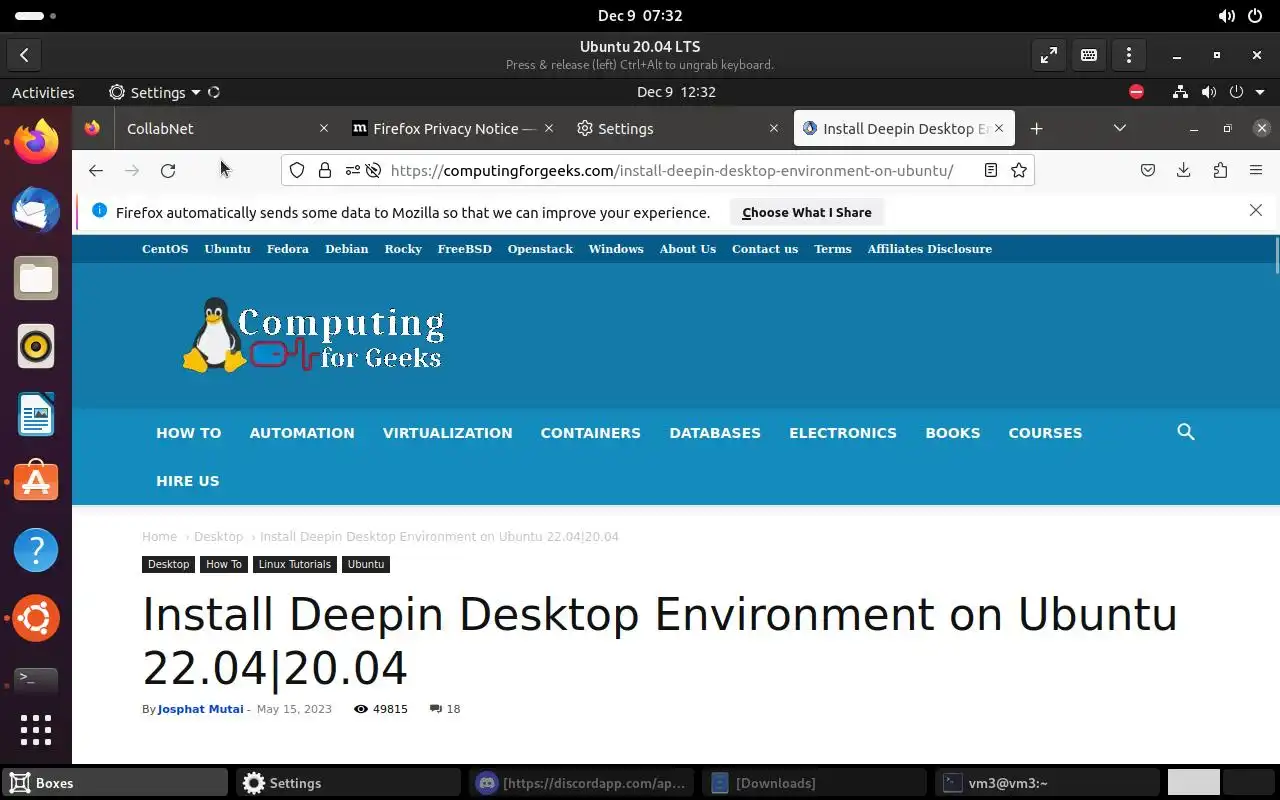Launch LibreOffice Writer from the dock
Image resolution: width=1280 pixels, height=800 pixels.
tap(36, 414)
